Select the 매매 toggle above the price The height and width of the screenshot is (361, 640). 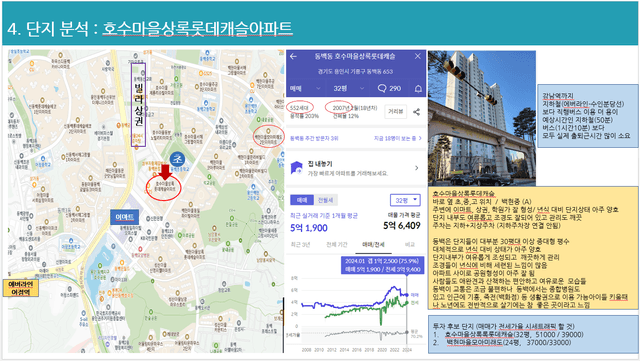coord(302,200)
